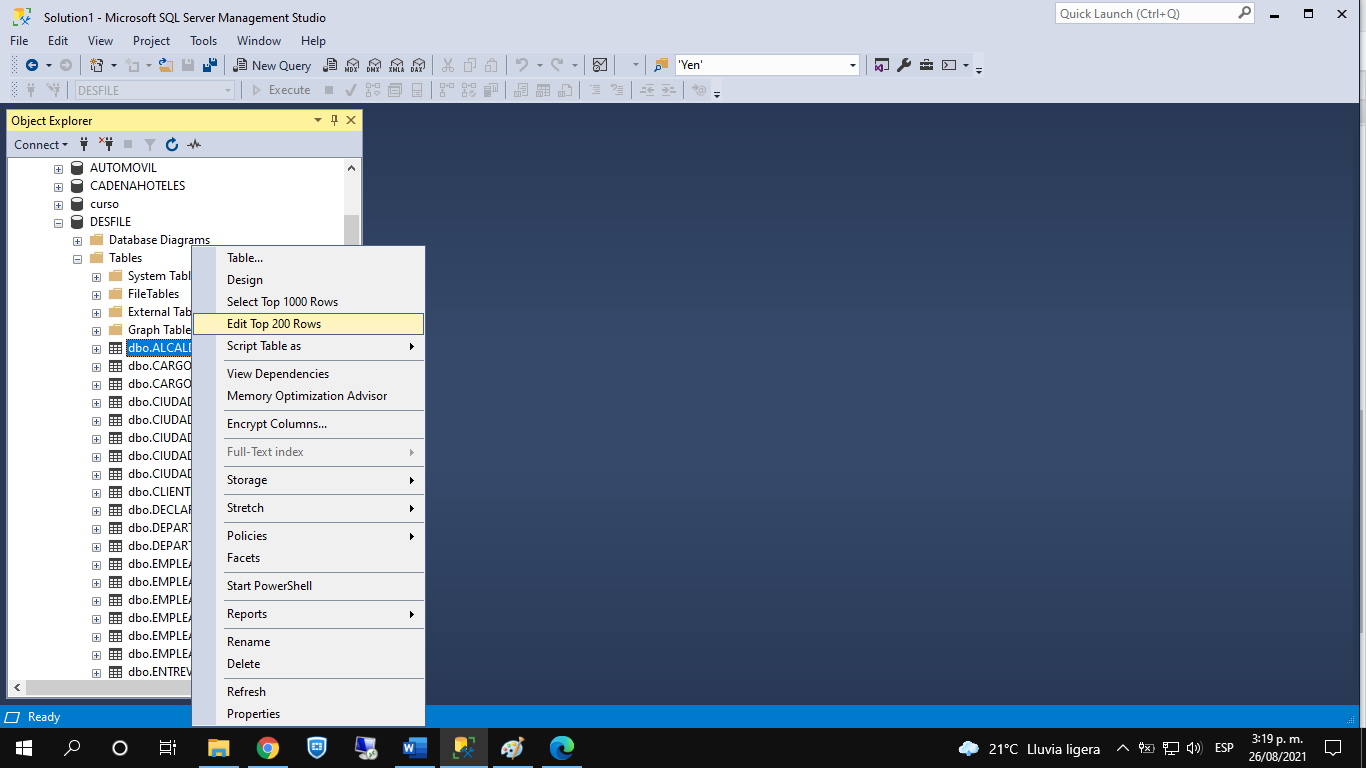Open the View menu

[x=100, y=41]
